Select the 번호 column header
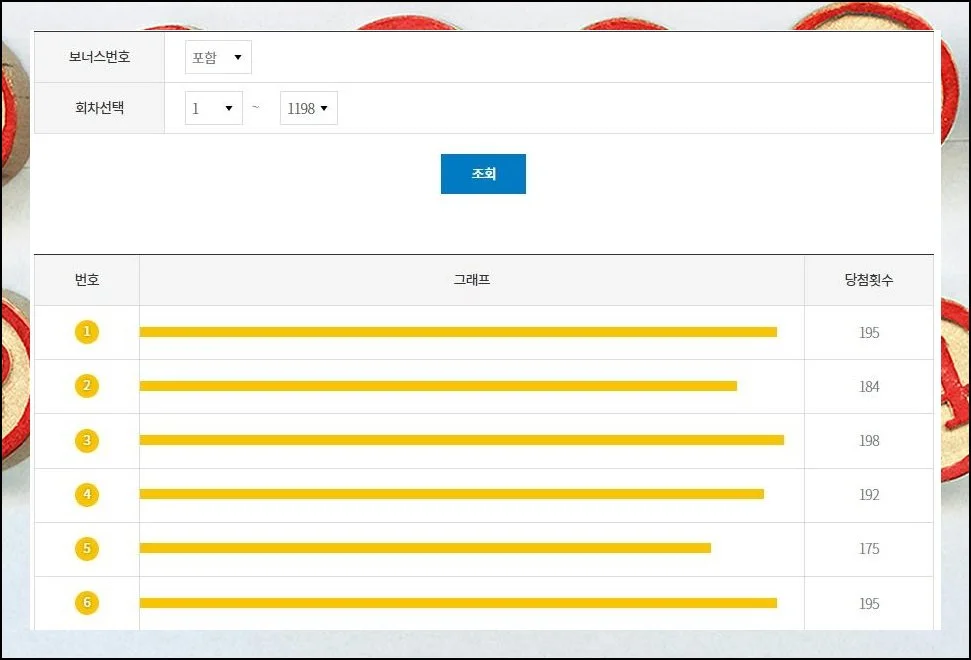This screenshot has height=660, width=971. (87, 280)
